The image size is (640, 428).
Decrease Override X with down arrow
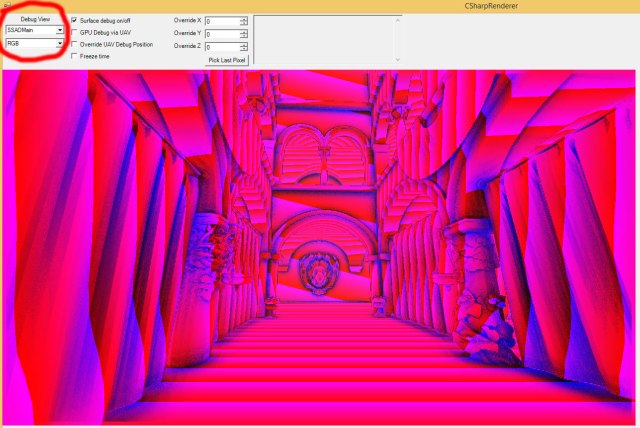click(244, 24)
